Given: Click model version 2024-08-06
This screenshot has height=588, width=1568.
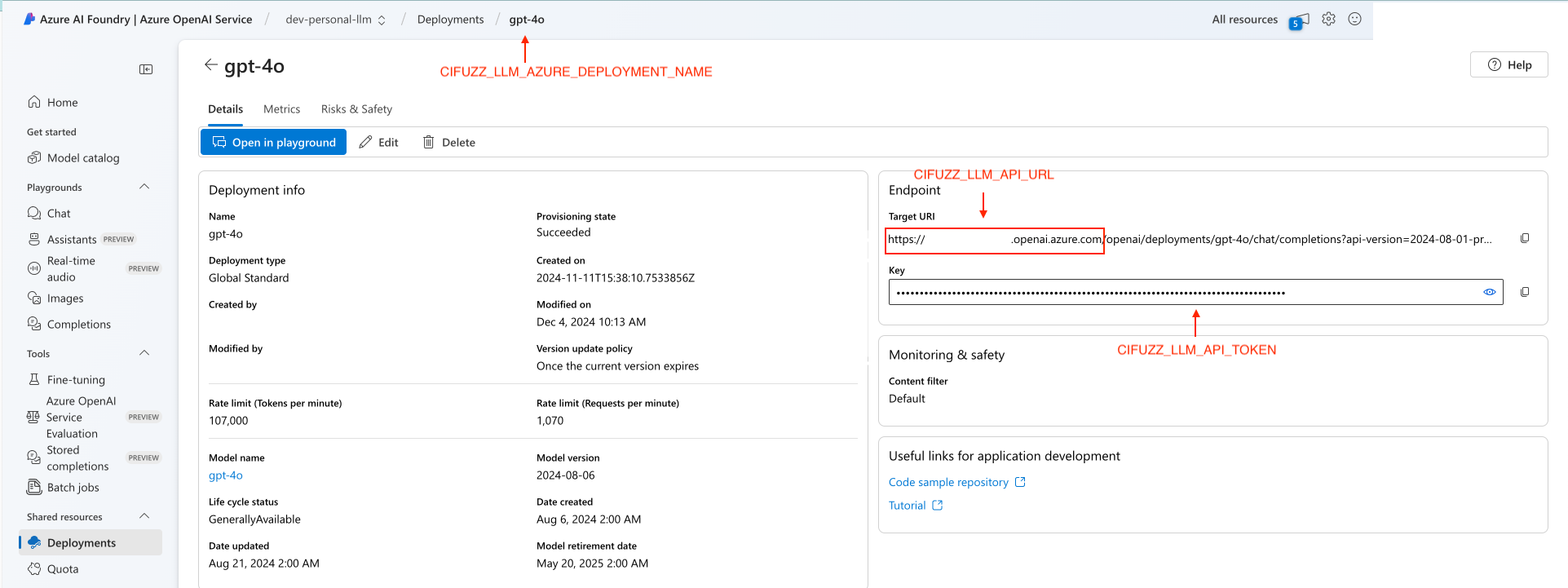Looking at the screenshot, I should click(x=566, y=475).
